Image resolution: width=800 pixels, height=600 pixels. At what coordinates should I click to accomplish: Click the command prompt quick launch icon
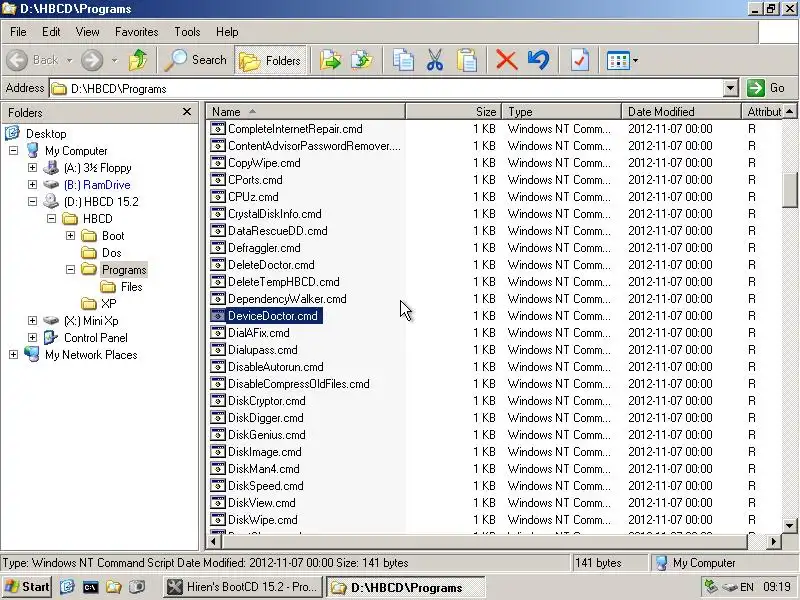(x=90, y=587)
